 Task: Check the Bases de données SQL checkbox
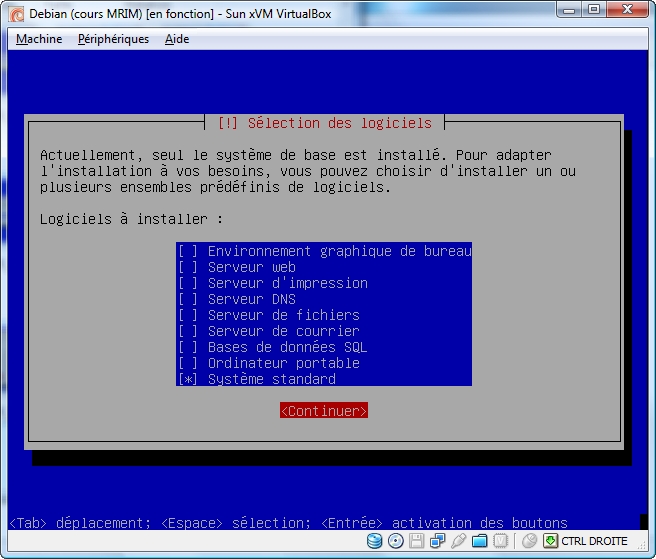point(187,347)
